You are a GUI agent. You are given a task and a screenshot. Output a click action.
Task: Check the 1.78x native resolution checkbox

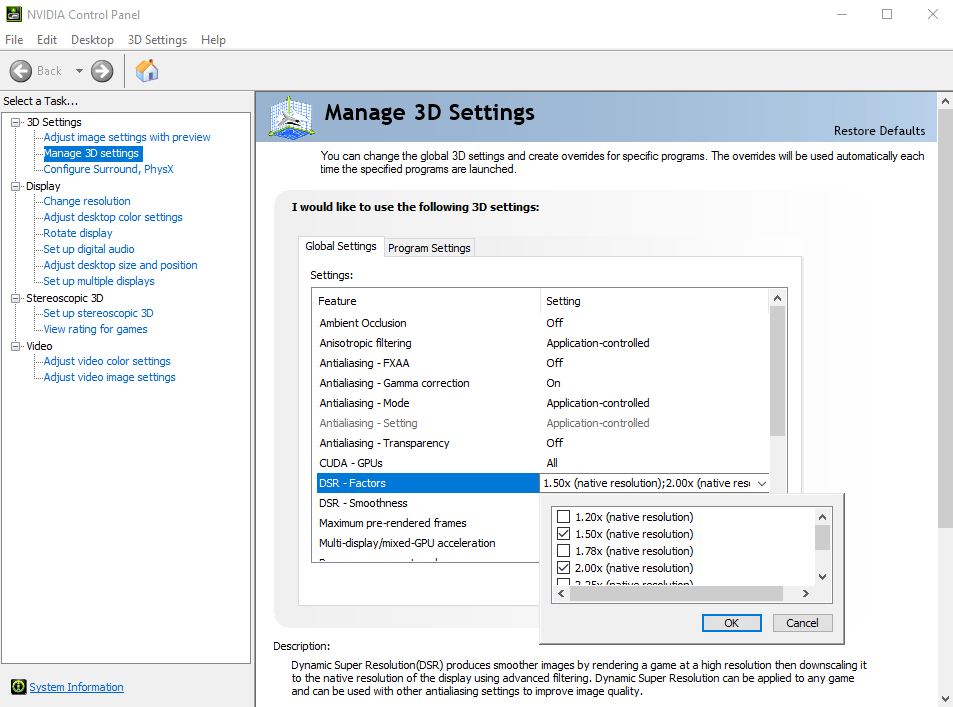pos(563,551)
